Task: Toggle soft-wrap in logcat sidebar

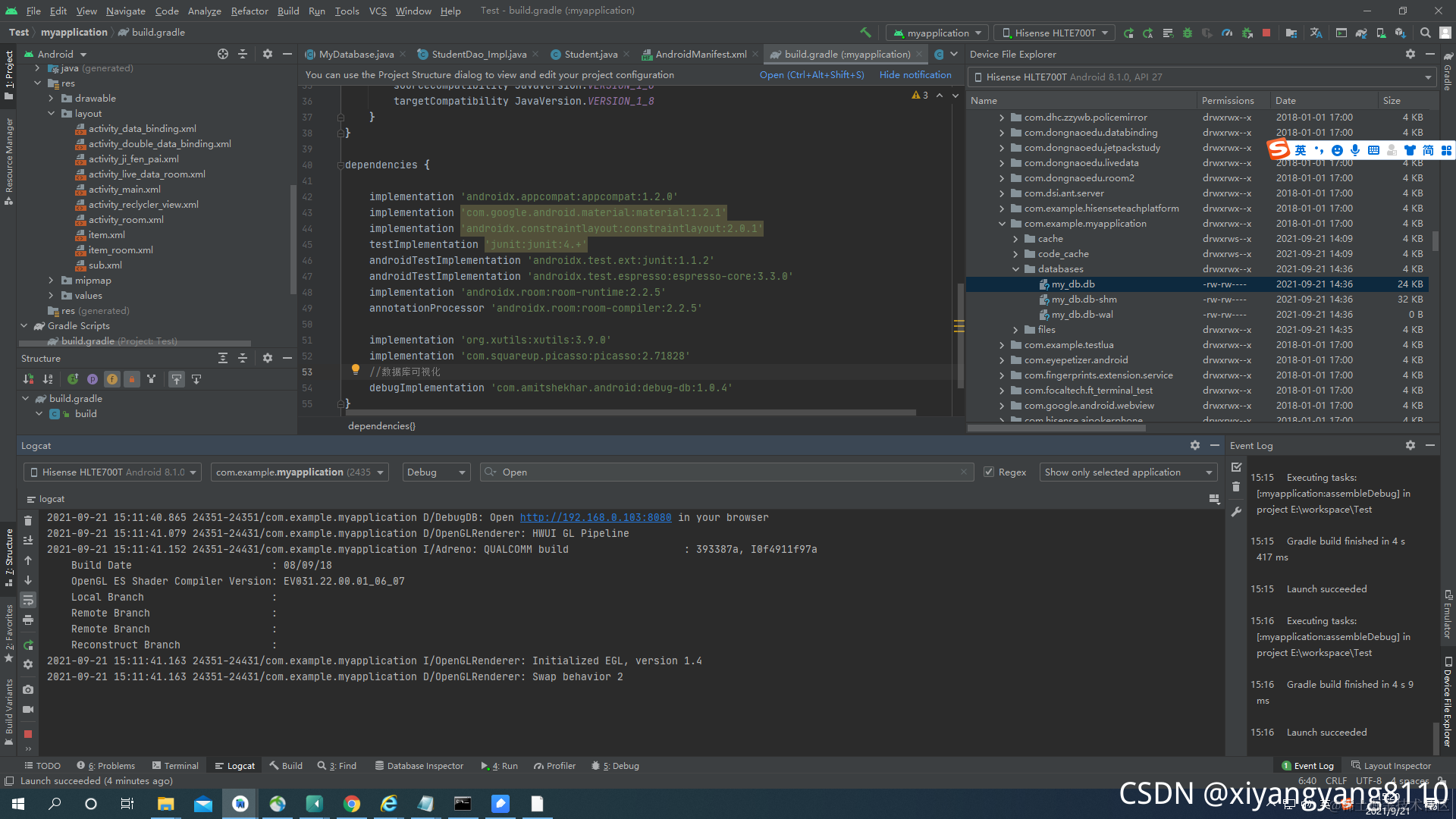Action: click(28, 600)
